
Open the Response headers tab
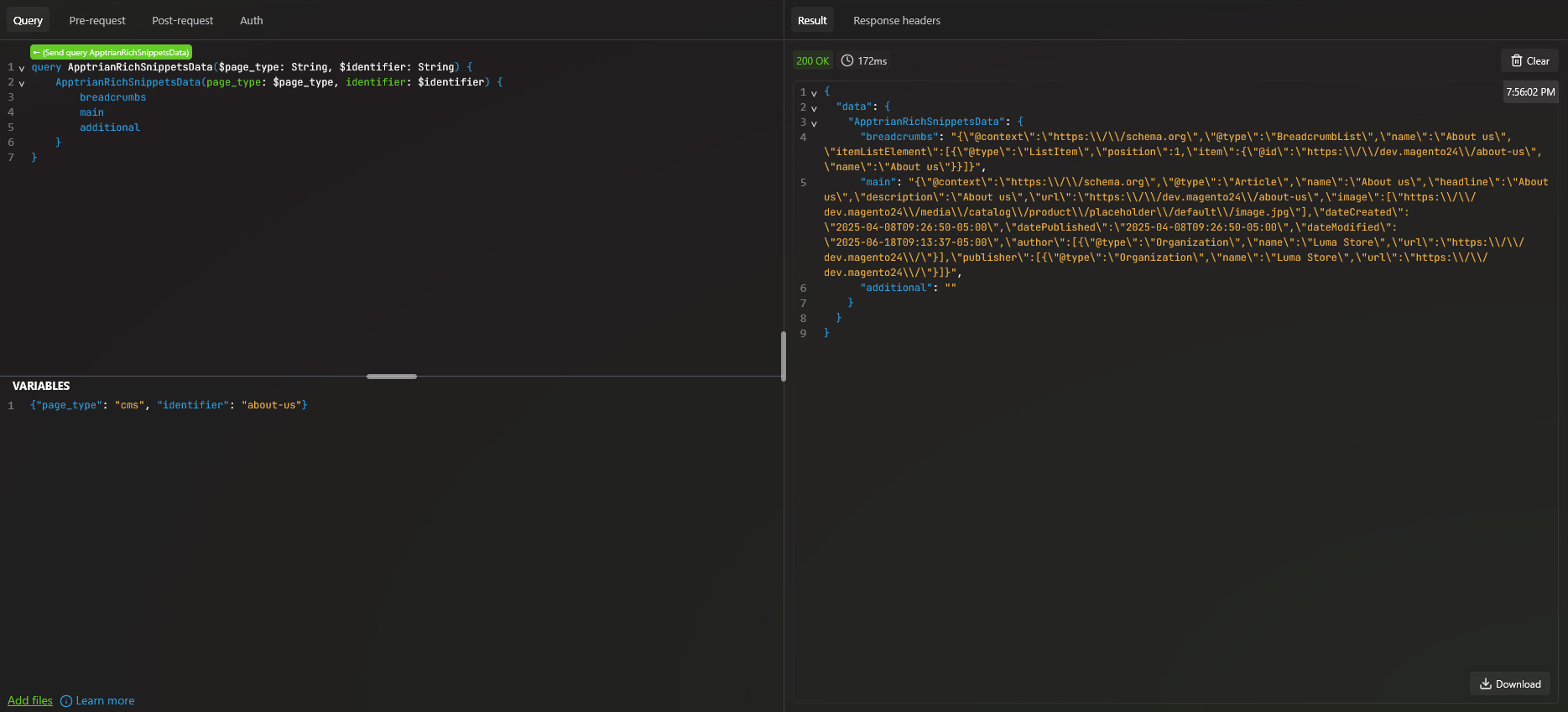[x=897, y=20]
